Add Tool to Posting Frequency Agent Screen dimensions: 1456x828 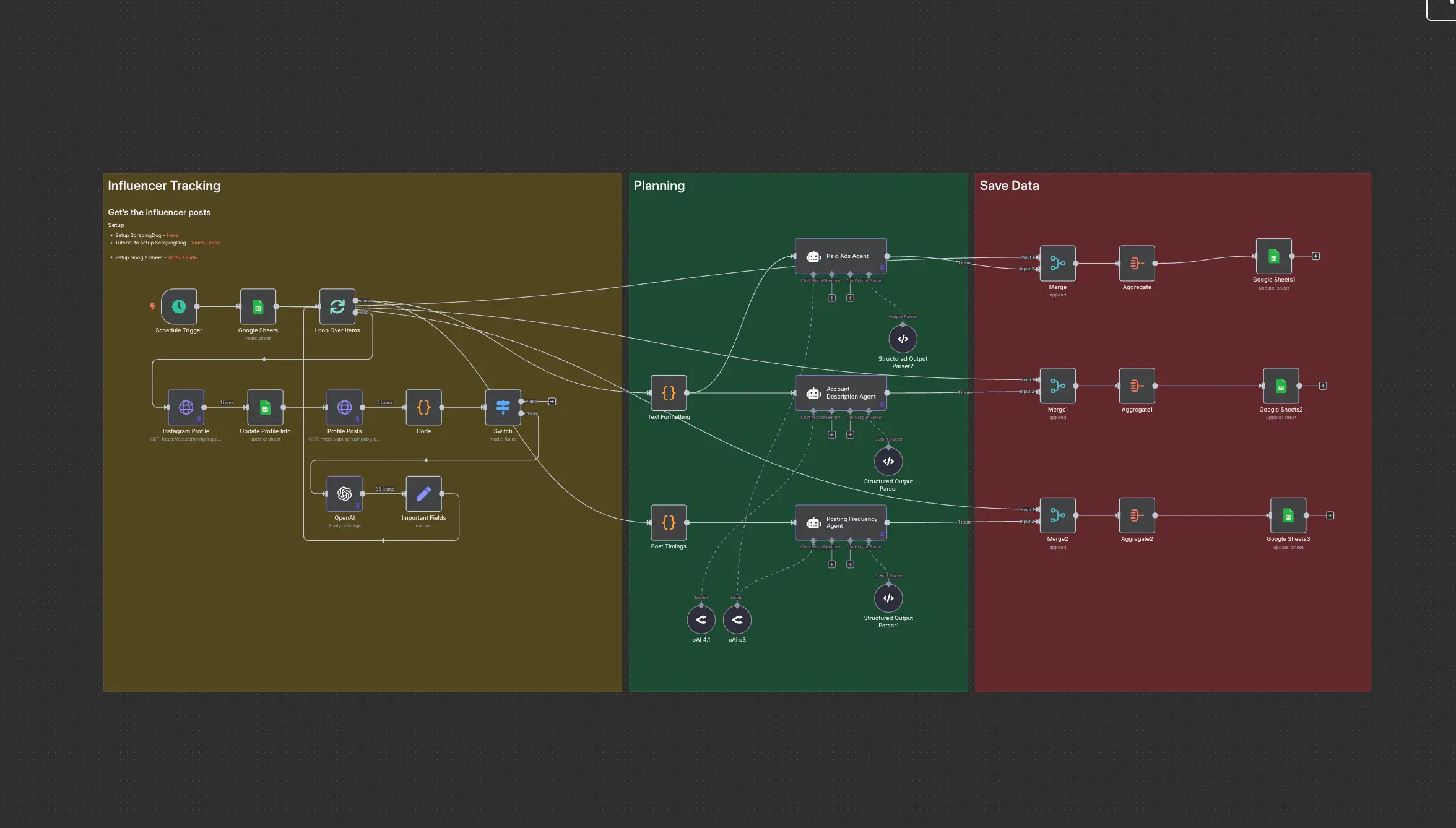click(850, 564)
